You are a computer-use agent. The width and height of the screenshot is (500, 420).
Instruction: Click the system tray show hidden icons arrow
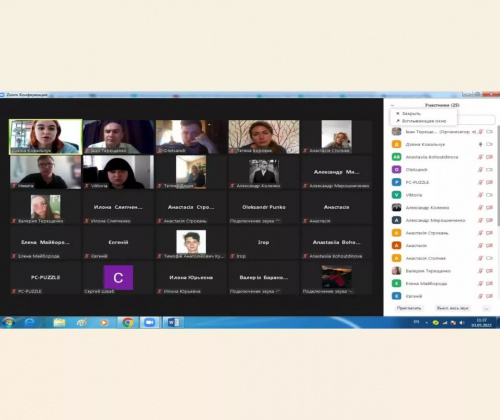426,323
